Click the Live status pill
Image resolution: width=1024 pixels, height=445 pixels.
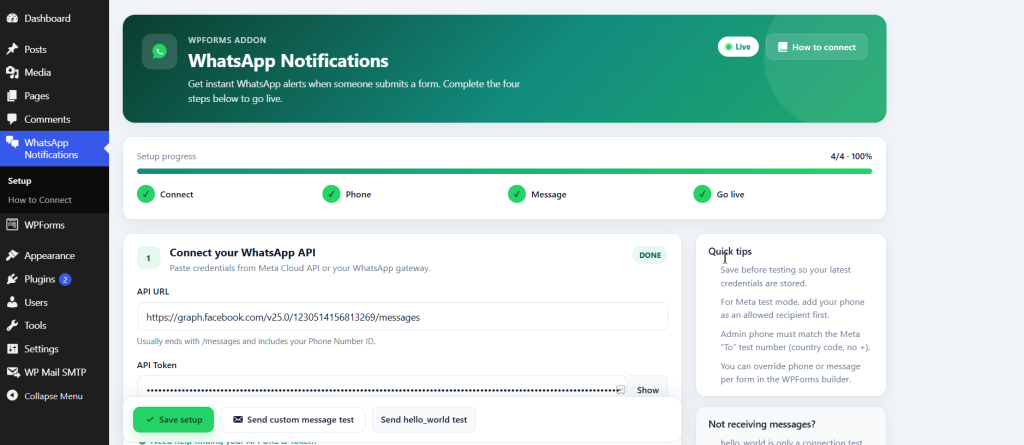[738, 47]
